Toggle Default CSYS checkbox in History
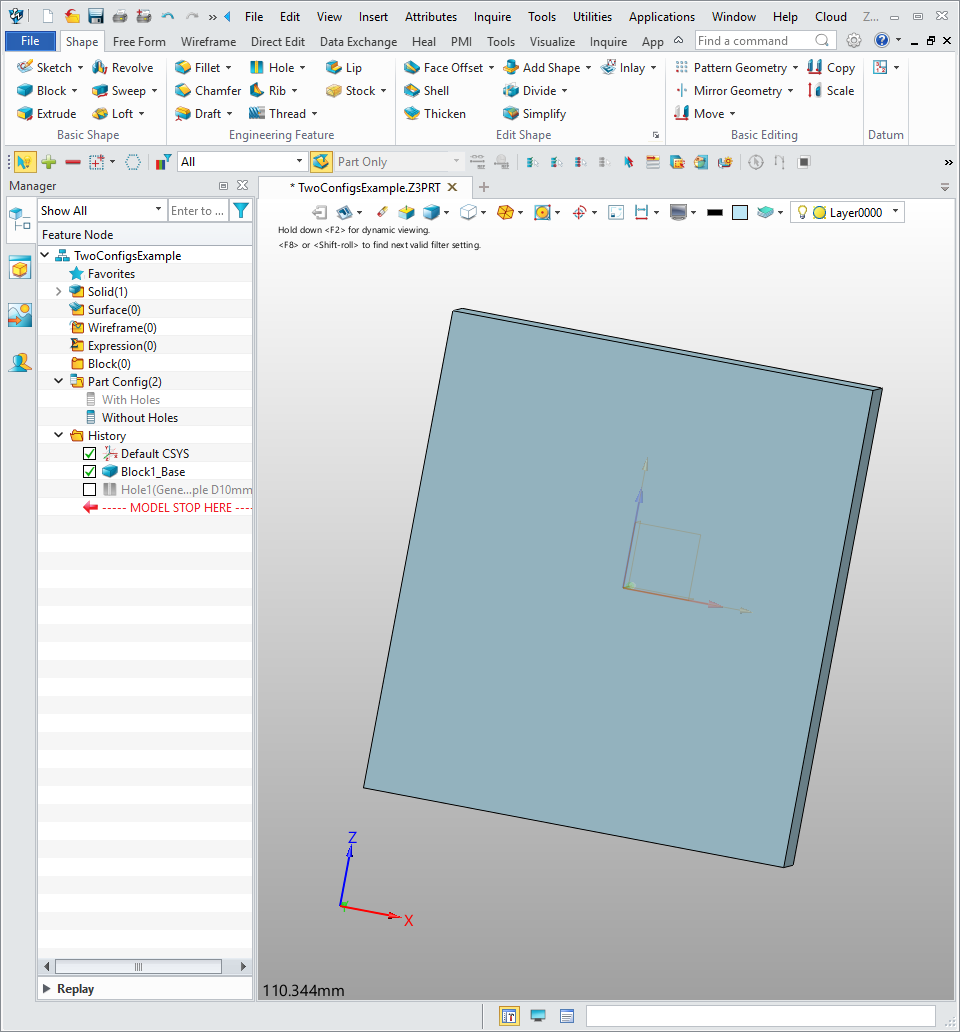 [x=90, y=453]
